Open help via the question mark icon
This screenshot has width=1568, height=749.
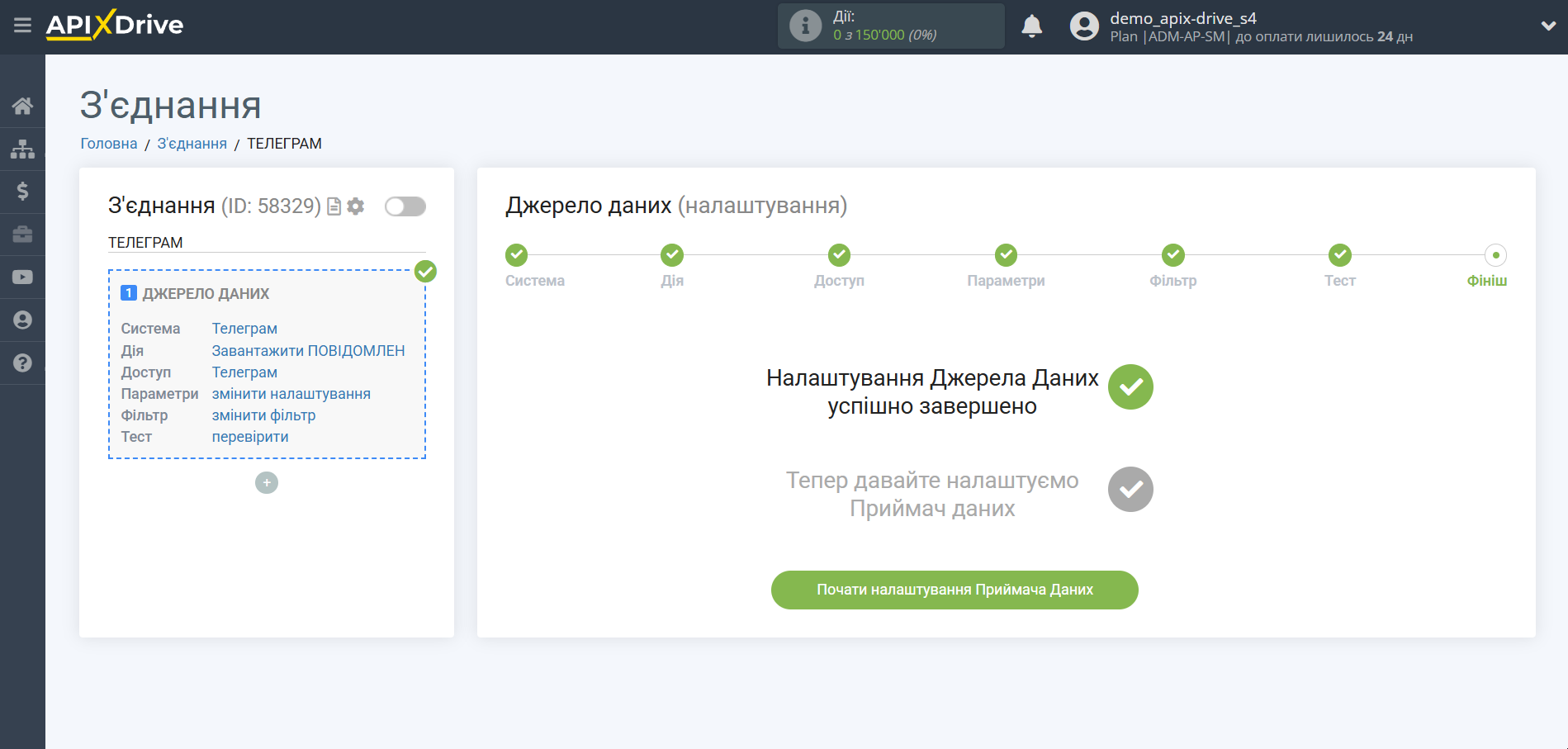point(22,363)
